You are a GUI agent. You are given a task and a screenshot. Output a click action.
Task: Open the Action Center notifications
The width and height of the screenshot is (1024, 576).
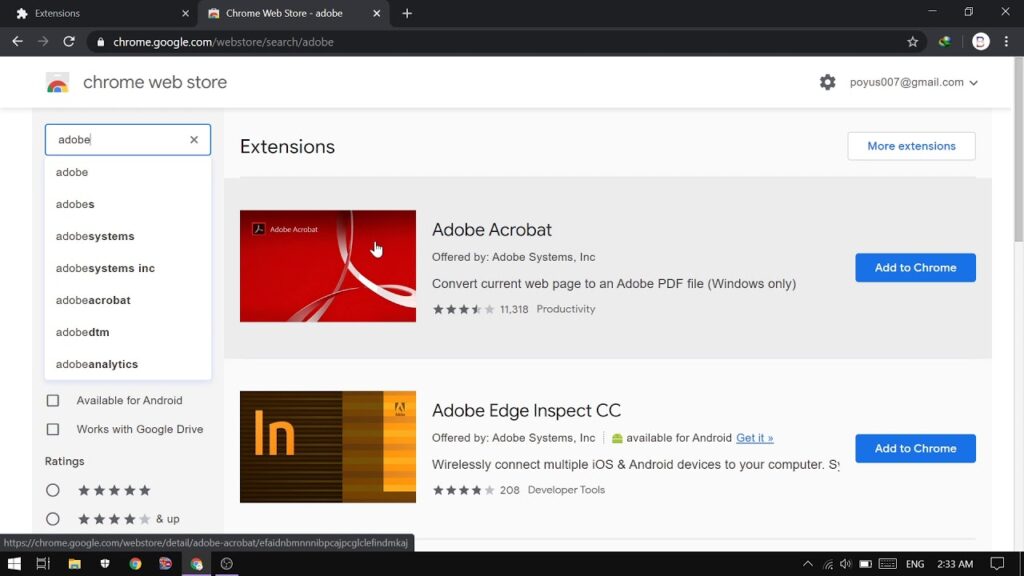(x=997, y=564)
